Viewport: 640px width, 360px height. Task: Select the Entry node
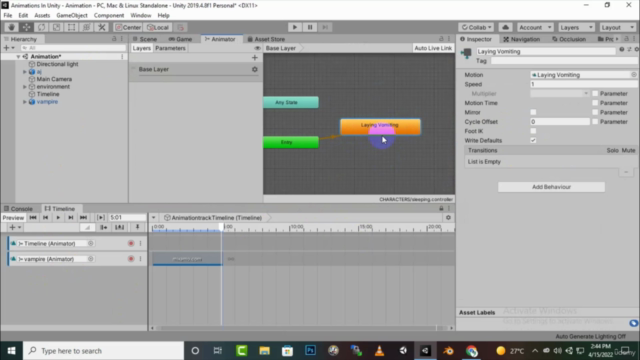pyautogui.click(x=291, y=142)
